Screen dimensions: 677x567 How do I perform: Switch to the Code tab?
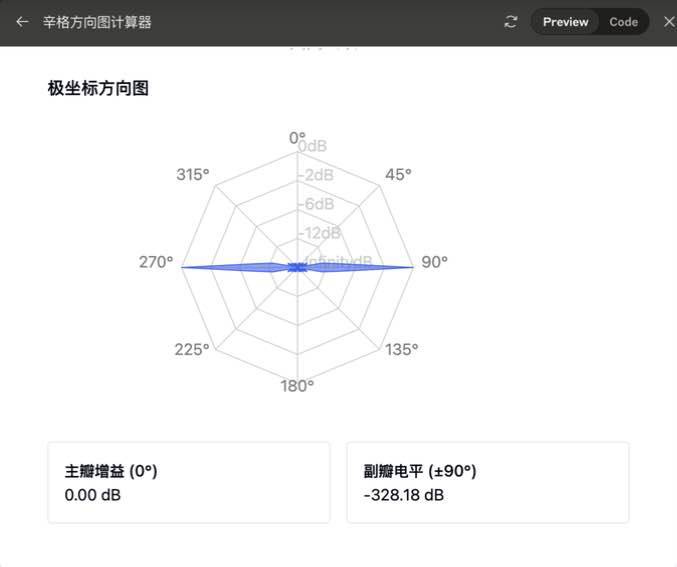(x=623, y=22)
